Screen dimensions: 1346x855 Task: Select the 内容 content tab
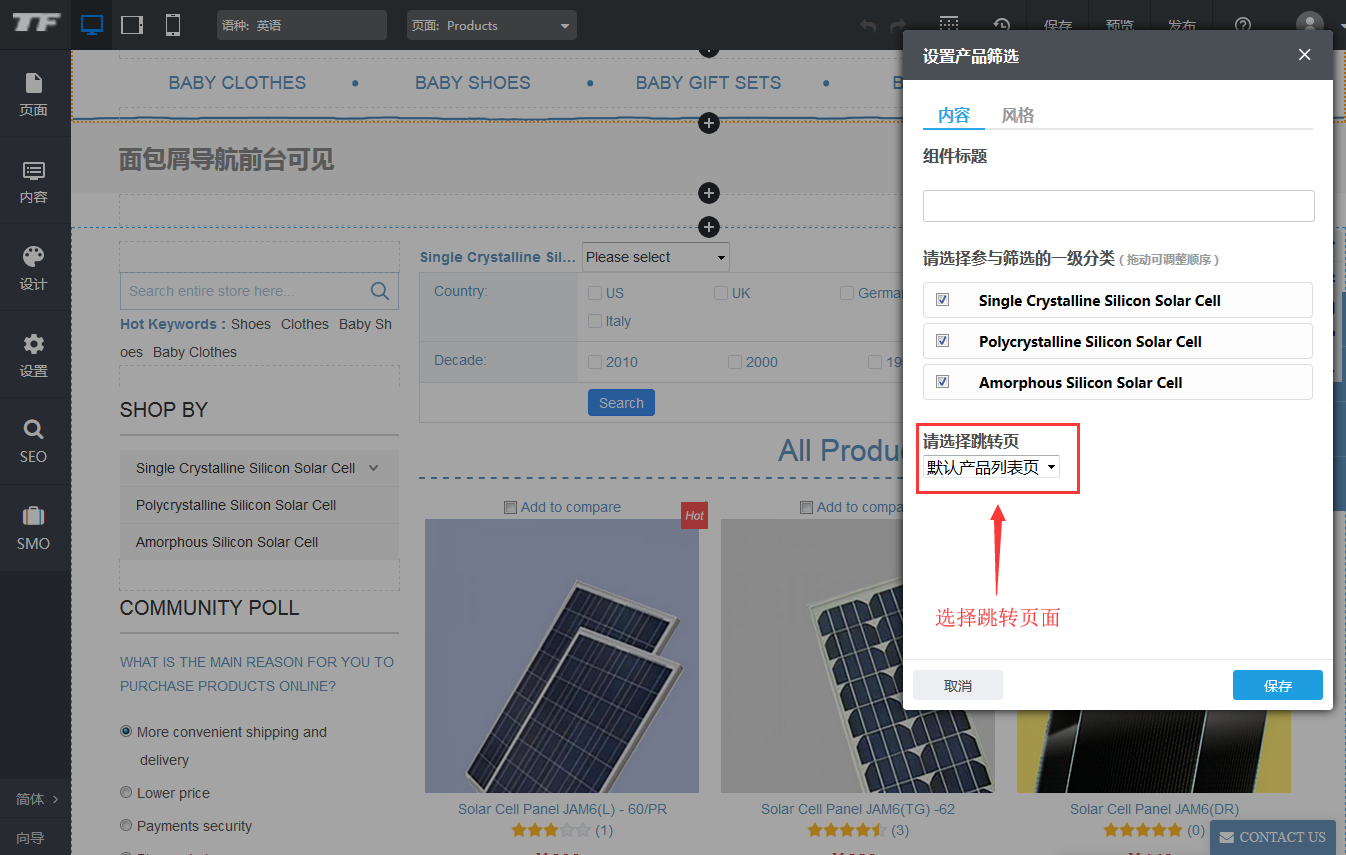pyautogui.click(x=953, y=115)
